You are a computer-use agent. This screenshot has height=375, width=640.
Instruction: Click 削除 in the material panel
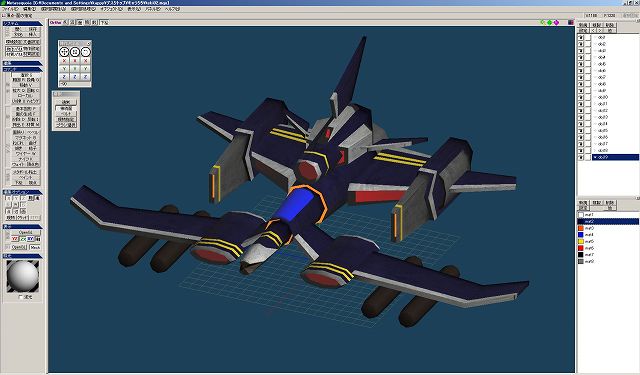click(610, 203)
